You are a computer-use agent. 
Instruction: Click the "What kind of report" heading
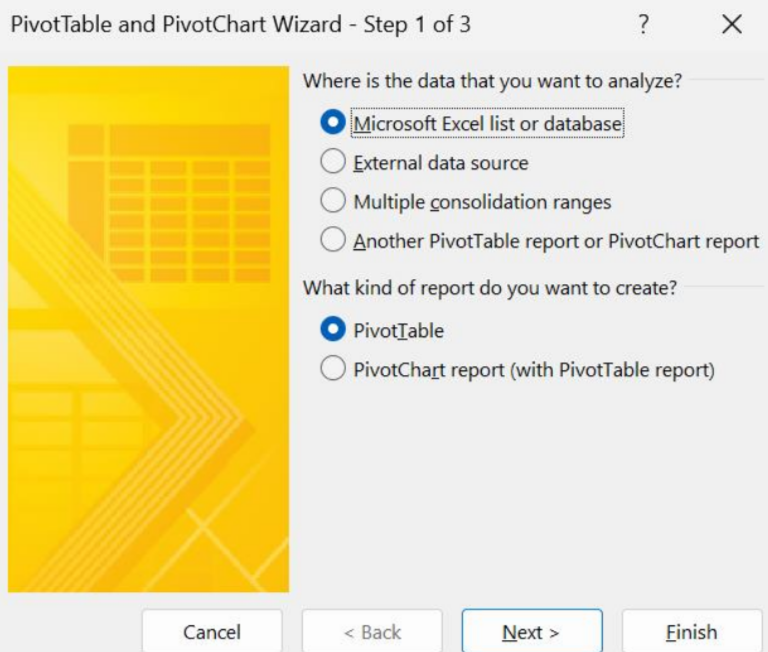click(x=490, y=288)
